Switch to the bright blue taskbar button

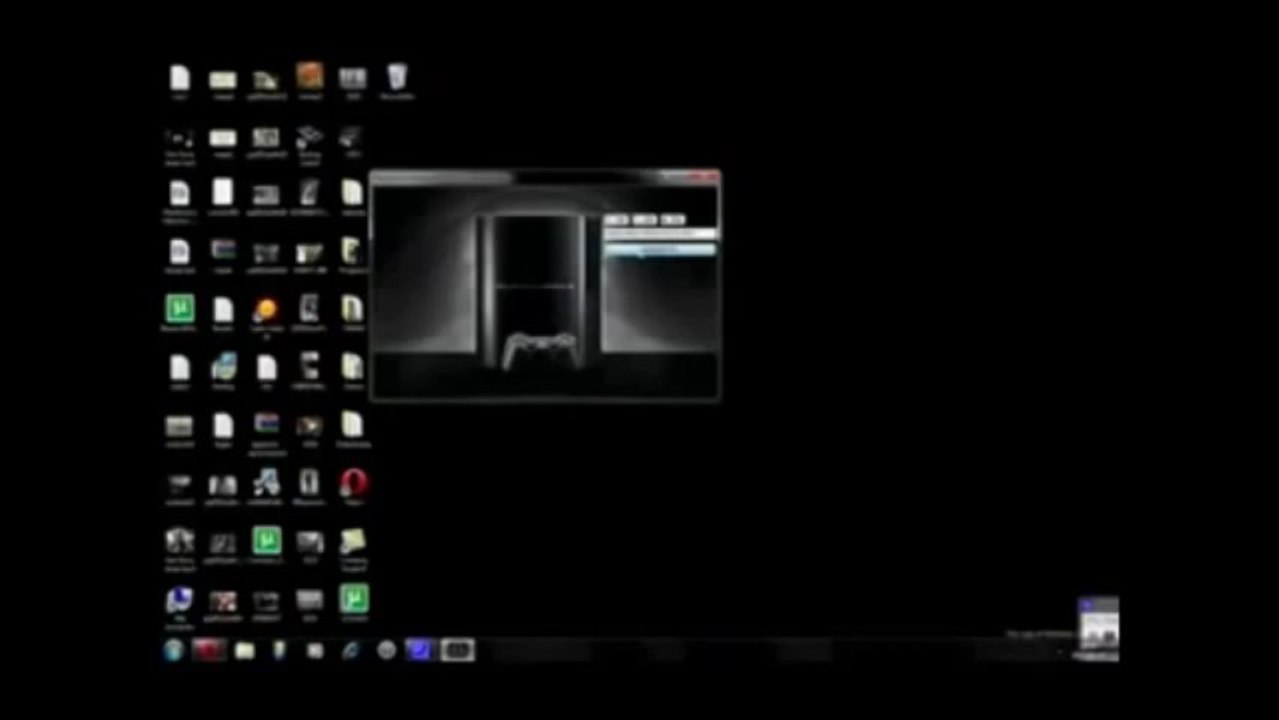[419, 650]
